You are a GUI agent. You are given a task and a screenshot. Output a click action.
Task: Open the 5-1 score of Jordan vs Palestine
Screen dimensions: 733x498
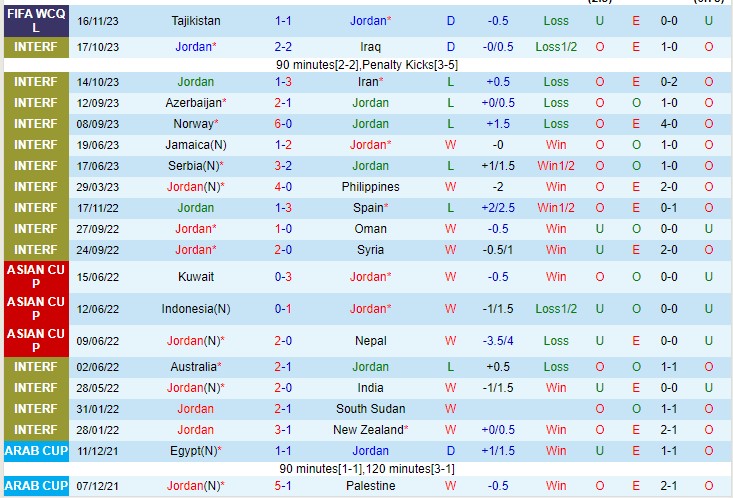(283, 486)
